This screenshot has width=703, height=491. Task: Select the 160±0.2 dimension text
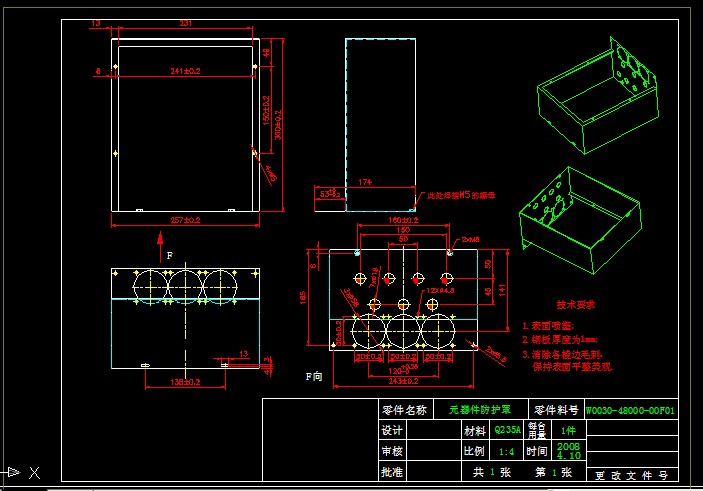coord(403,219)
